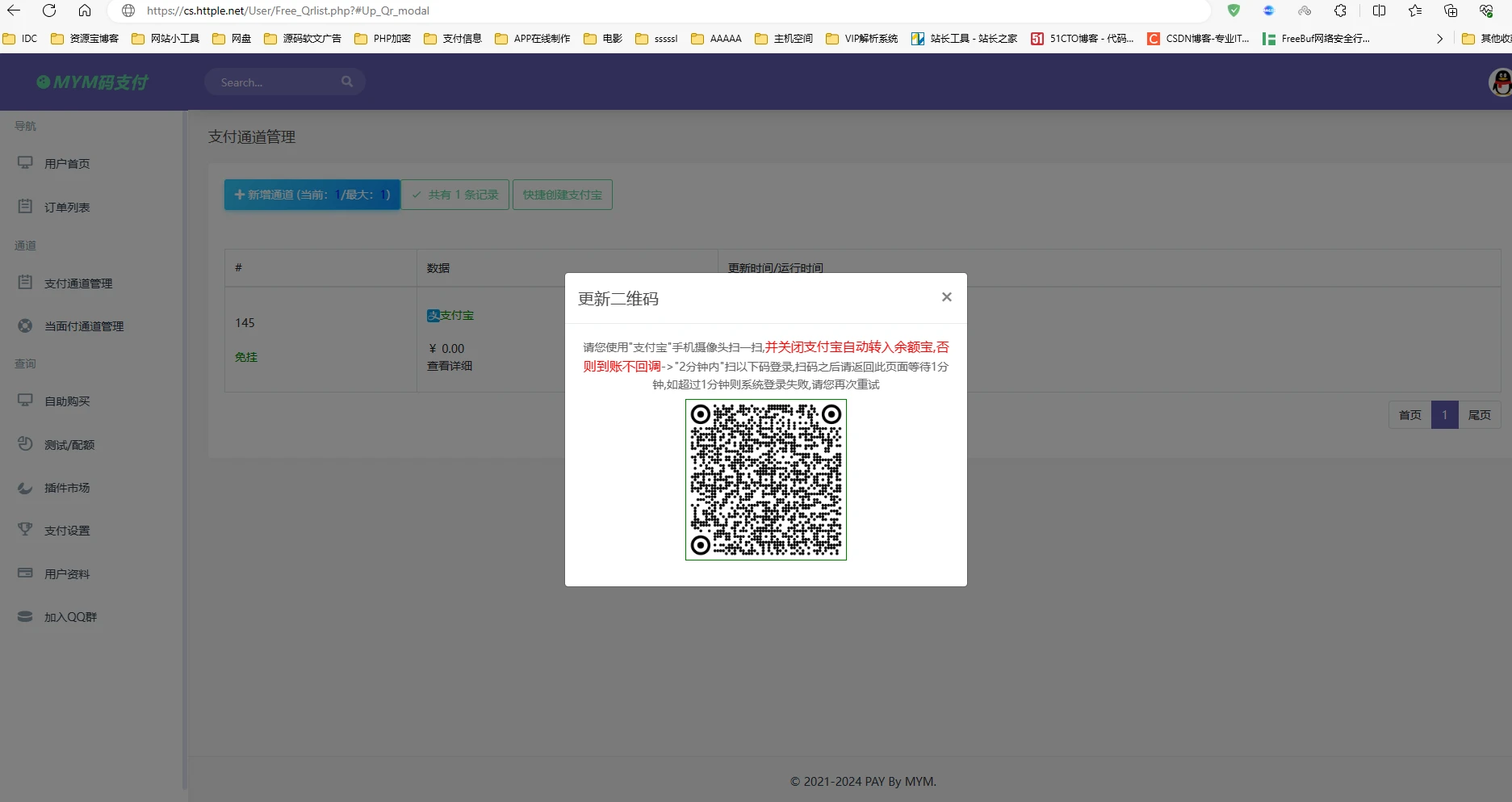Go to 尾页 in pagination
The width and height of the screenshot is (1512, 802).
(x=1479, y=415)
